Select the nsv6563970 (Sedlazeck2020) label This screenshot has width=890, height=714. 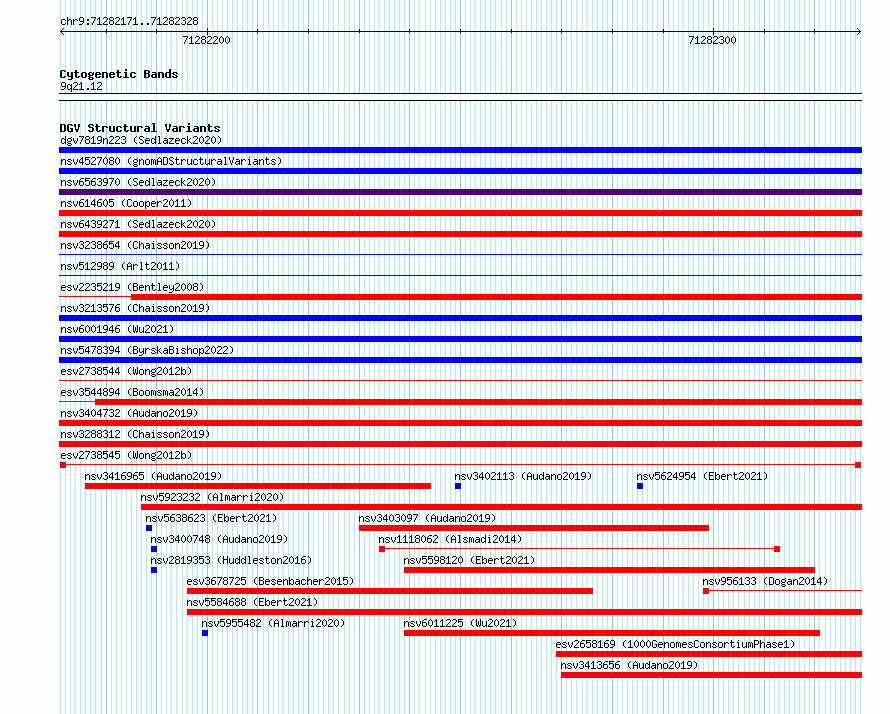pos(138,182)
